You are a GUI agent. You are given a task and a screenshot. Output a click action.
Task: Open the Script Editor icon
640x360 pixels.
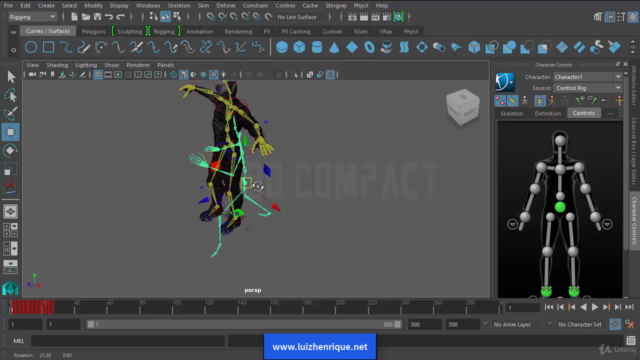(x=631, y=340)
